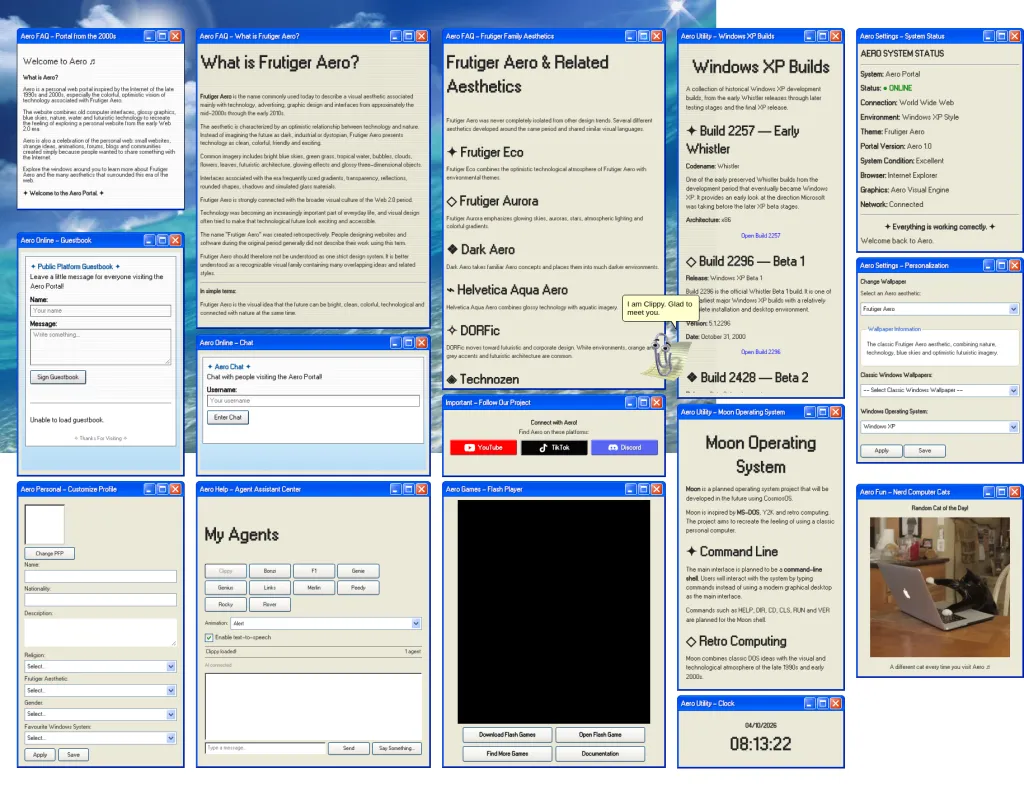Click the Say Something button
This screenshot has height=811, width=1024.
click(x=396, y=748)
